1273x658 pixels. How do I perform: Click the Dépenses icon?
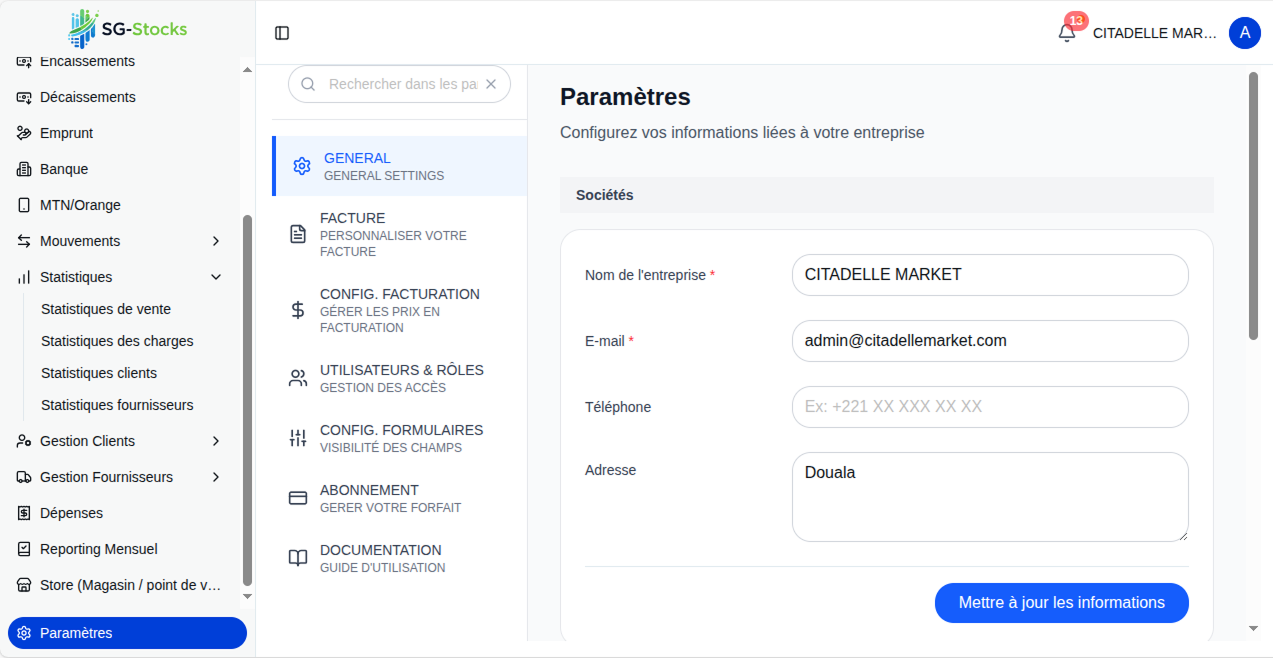click(x=24, y=513)
